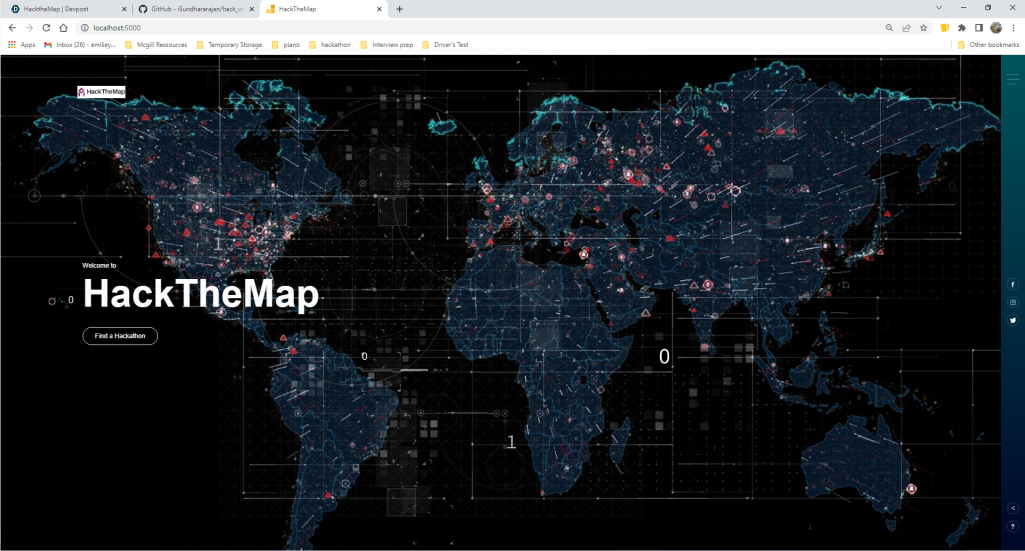1025x551 pixels.
Task: Open the hackathon bookmark folder
Action: tap(330, 44)
